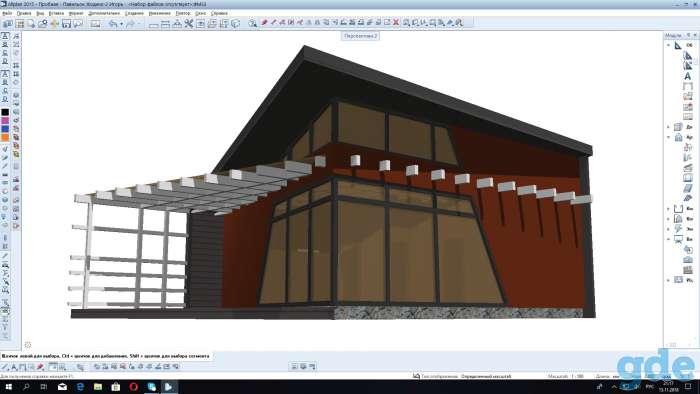Click the red pencil modify icon
Image resolution: width=700 pixels, height=394 pixels.
point(264,22)
